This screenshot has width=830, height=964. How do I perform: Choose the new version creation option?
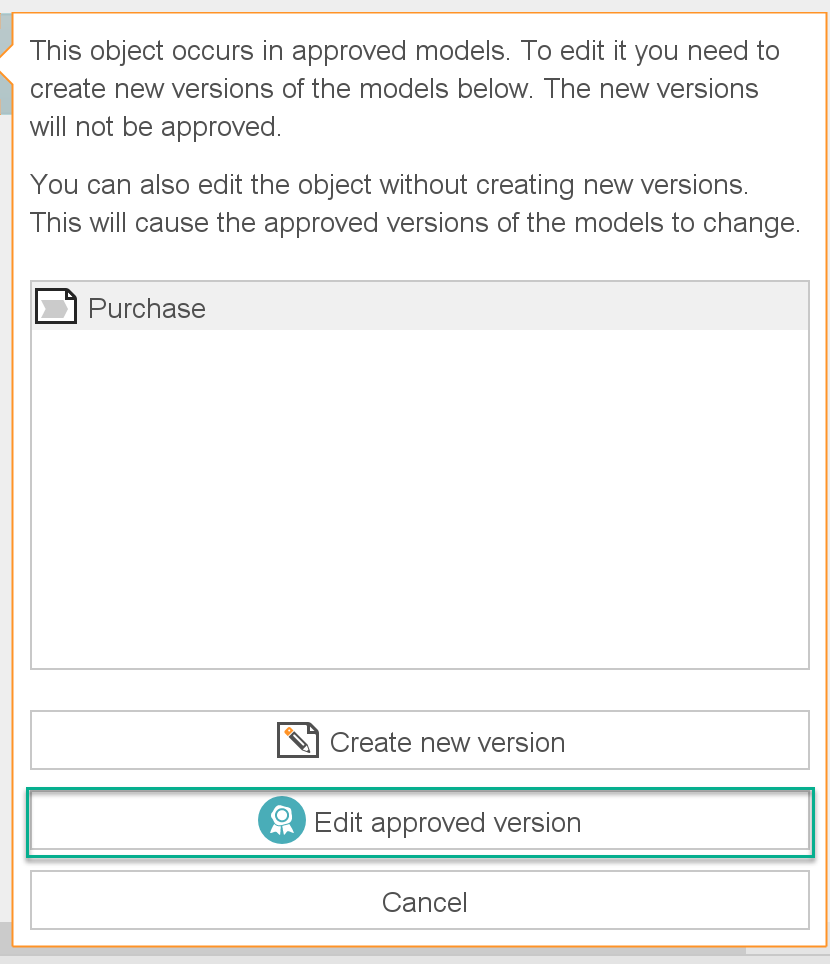420,741
